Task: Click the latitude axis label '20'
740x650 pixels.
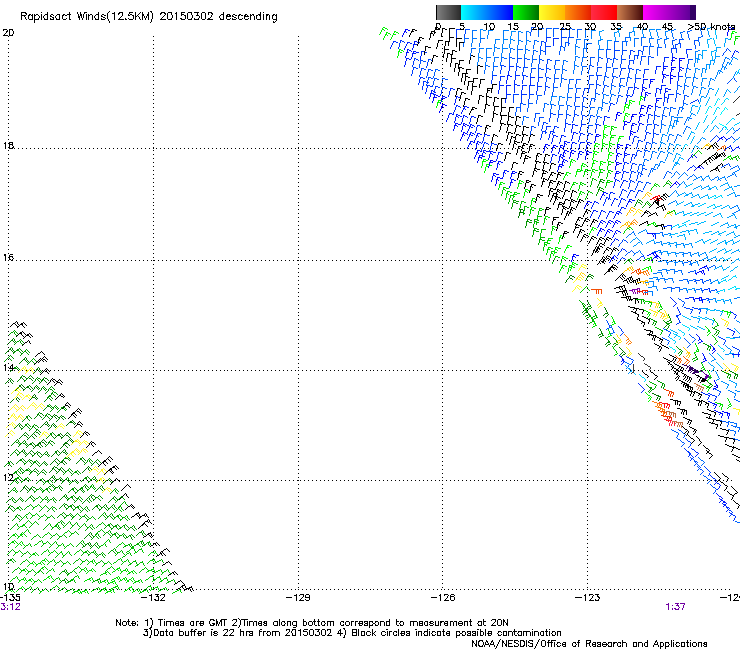Action: 8,33
